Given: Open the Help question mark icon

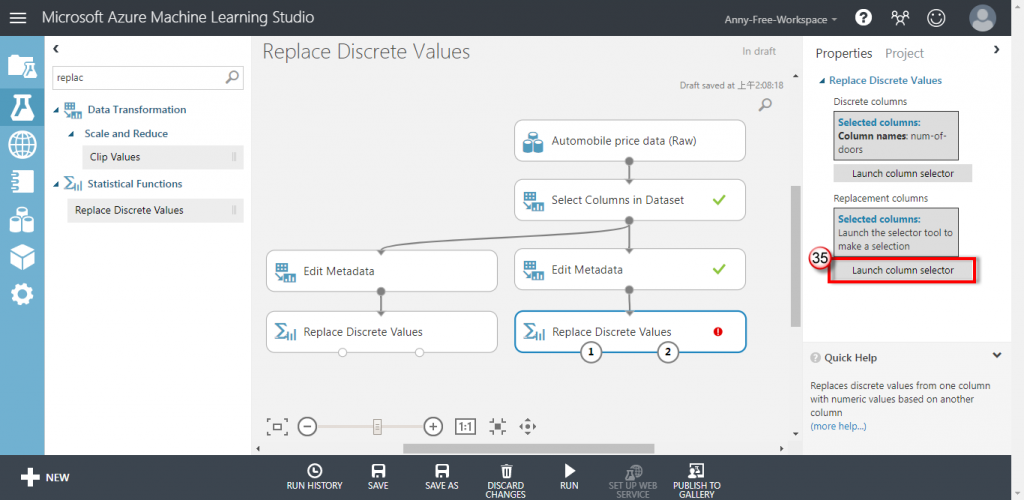Looking at the screenshot, I should pos(863,18).
